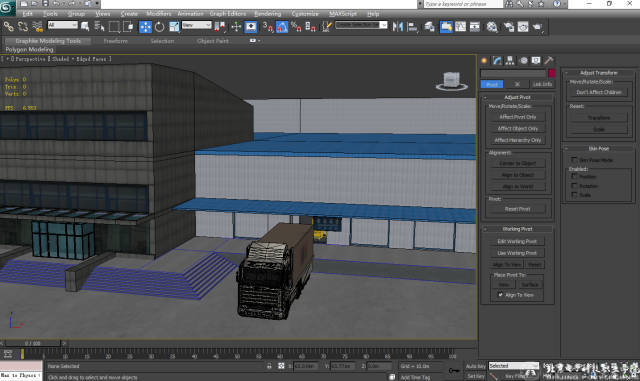This screenshot has height=381, width=640.
Task: Select the Freeform ribbon tab
Action: 116,41
